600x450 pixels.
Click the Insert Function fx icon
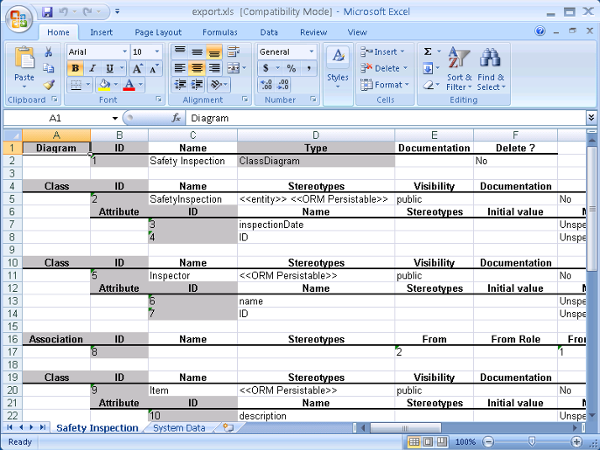pos(176,118)
